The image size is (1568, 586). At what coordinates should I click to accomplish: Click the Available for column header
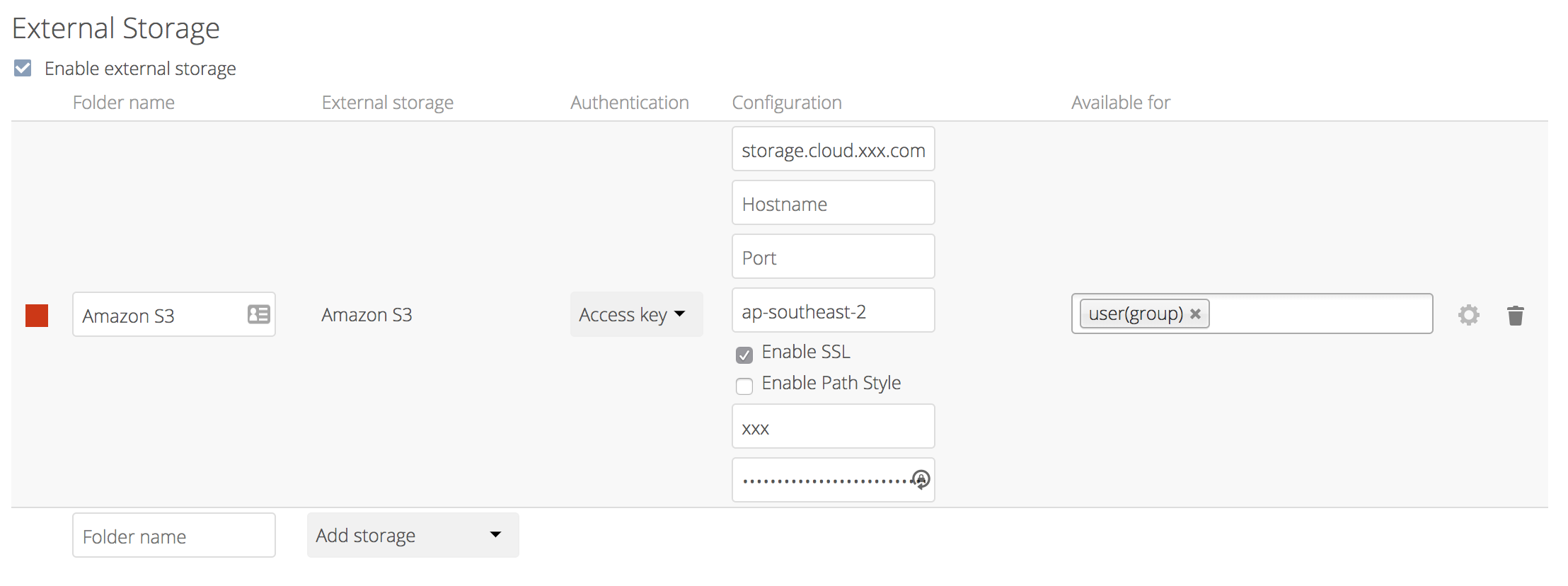pyautogui.click(x=1121, y=103)
